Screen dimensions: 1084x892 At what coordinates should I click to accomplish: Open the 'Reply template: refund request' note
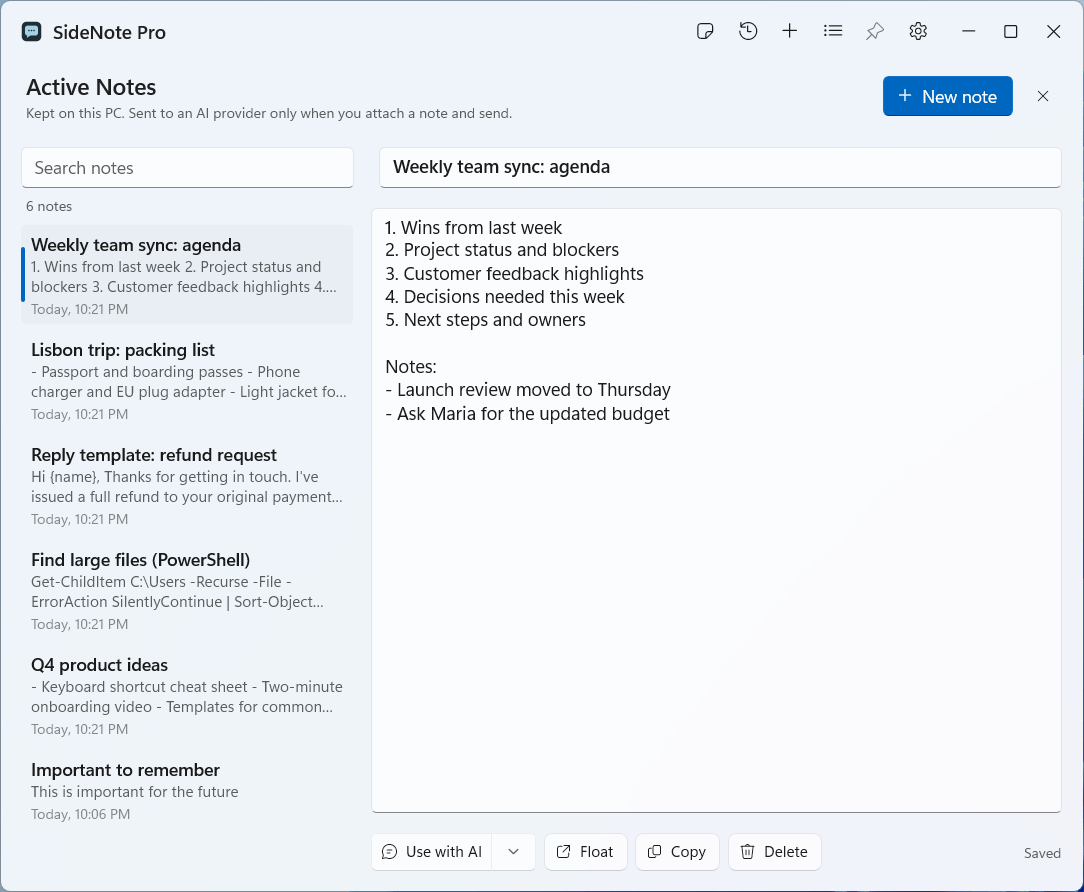pyautogui.click(x=187, y=485)
